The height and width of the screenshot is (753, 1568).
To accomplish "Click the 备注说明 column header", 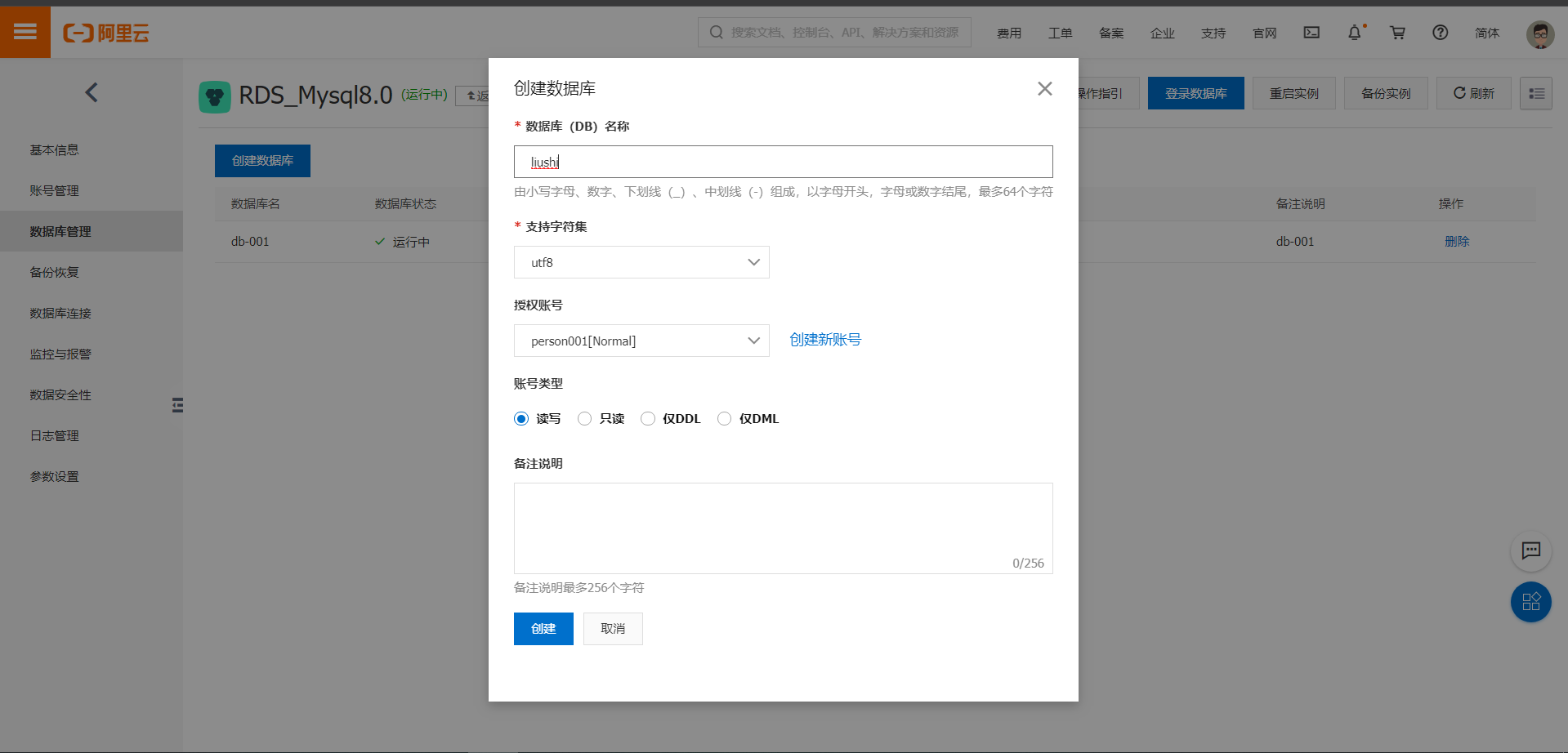I will pyautogui.click(x=1301, y=204).
